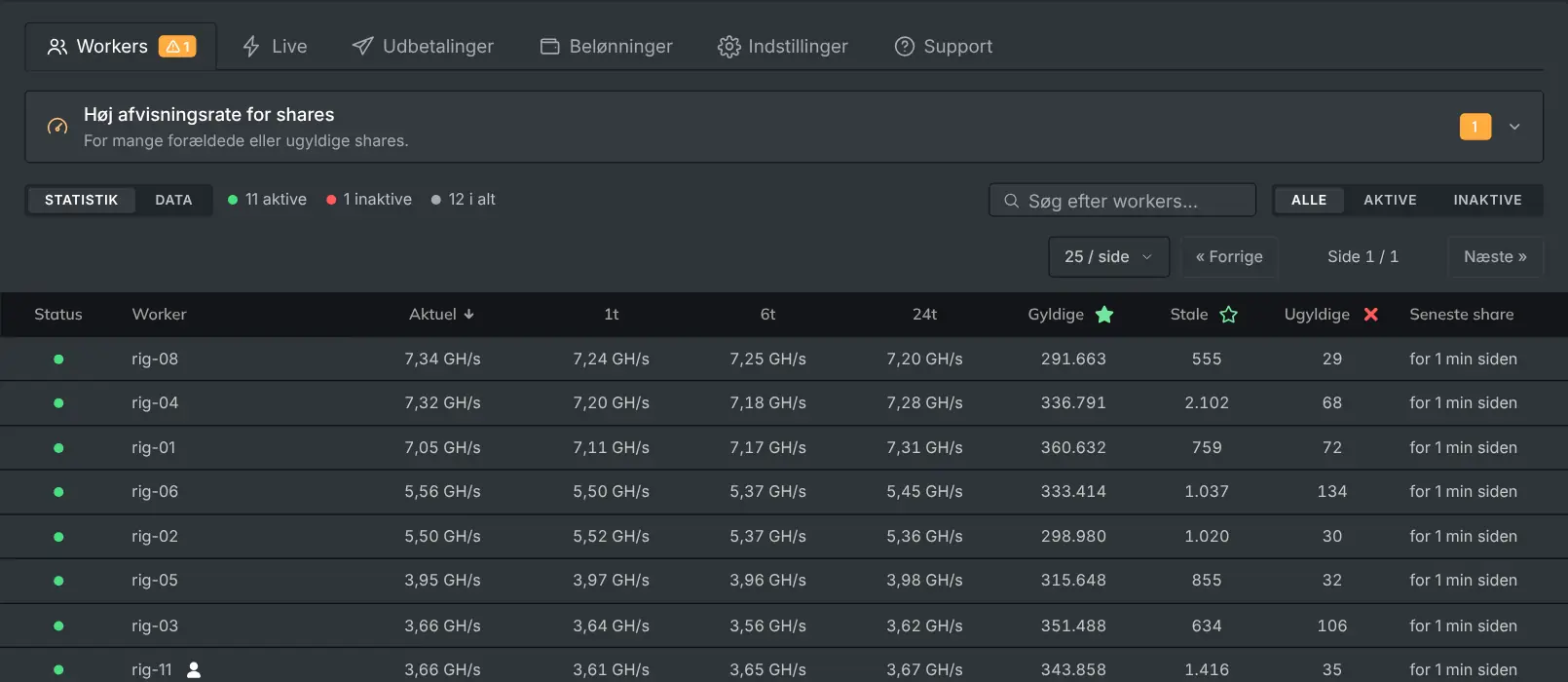Expand the share rejection alert chevron
This screenshot has width=1568, height=682.
(1514, 127)
